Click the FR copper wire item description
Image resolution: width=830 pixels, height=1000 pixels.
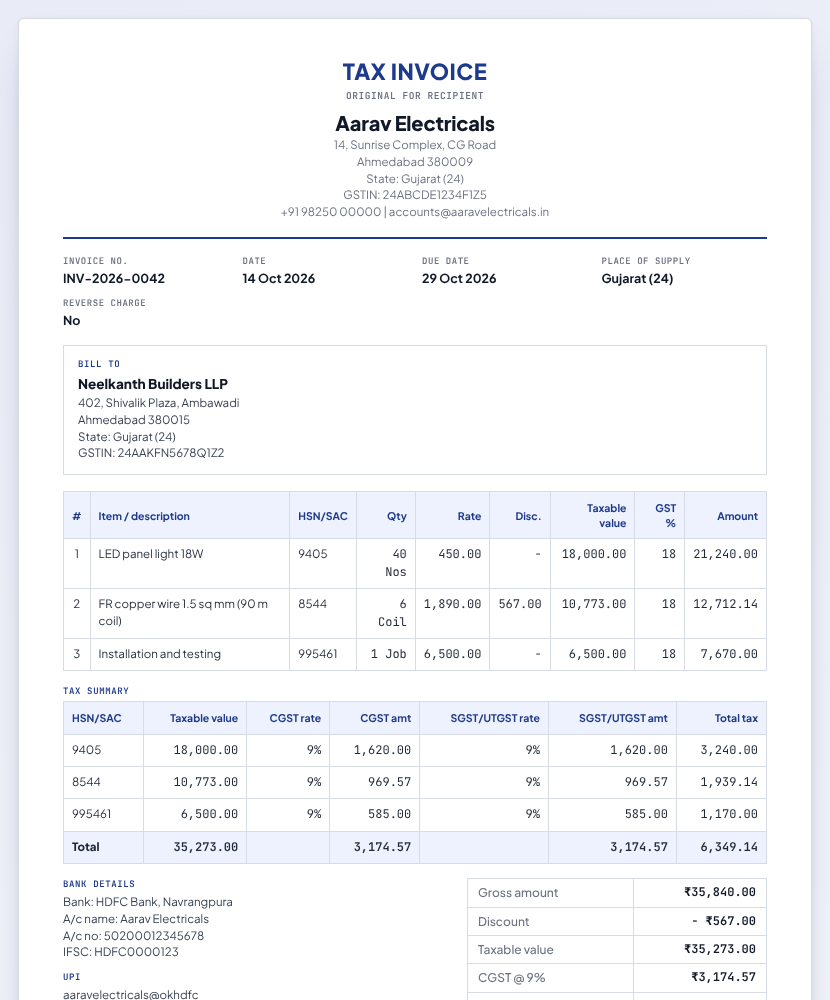[182, 612]
